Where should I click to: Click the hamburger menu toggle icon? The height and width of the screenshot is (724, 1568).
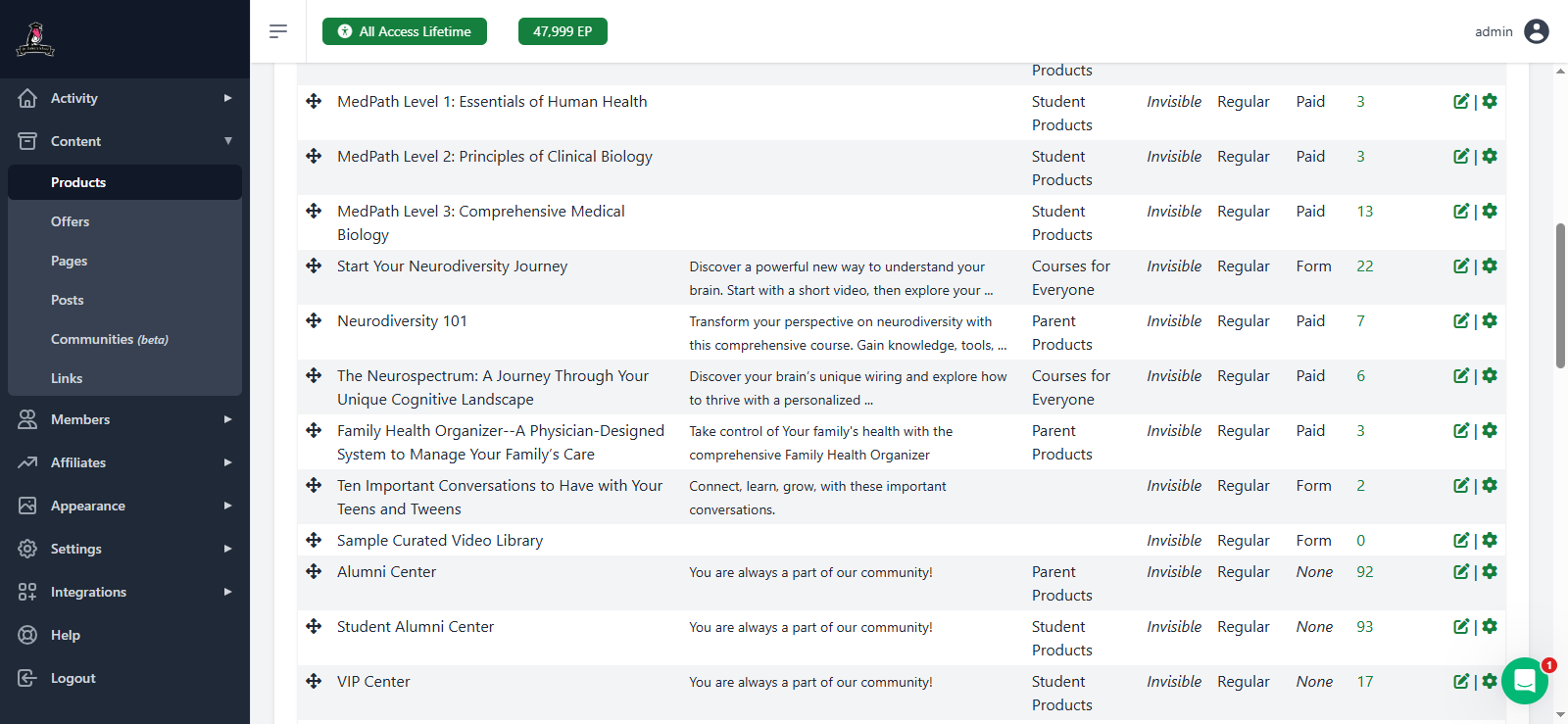tap(278, 31)
